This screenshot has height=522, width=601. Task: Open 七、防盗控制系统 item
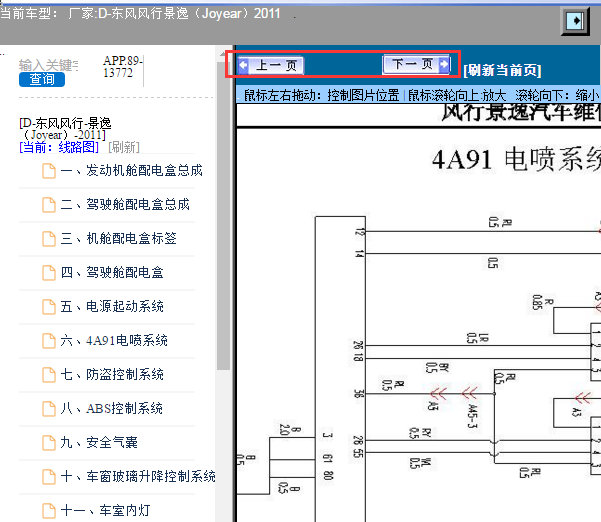pyautogui.click(x=112, y=374)
